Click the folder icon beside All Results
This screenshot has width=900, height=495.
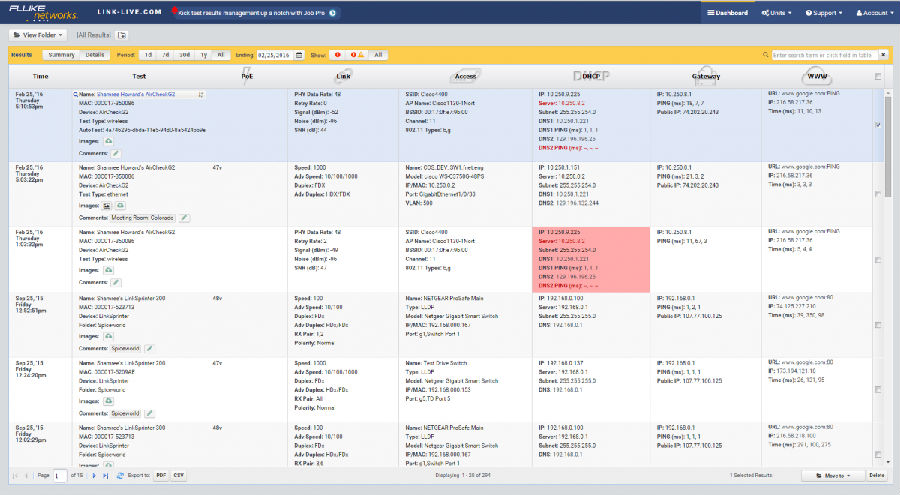click(x=122, y=34)
